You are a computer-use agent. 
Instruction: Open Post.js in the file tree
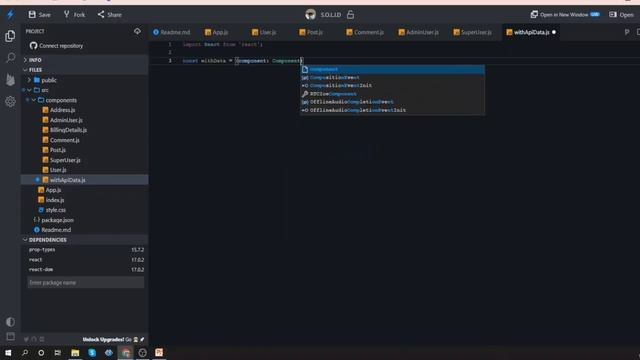tap(58, 150)
